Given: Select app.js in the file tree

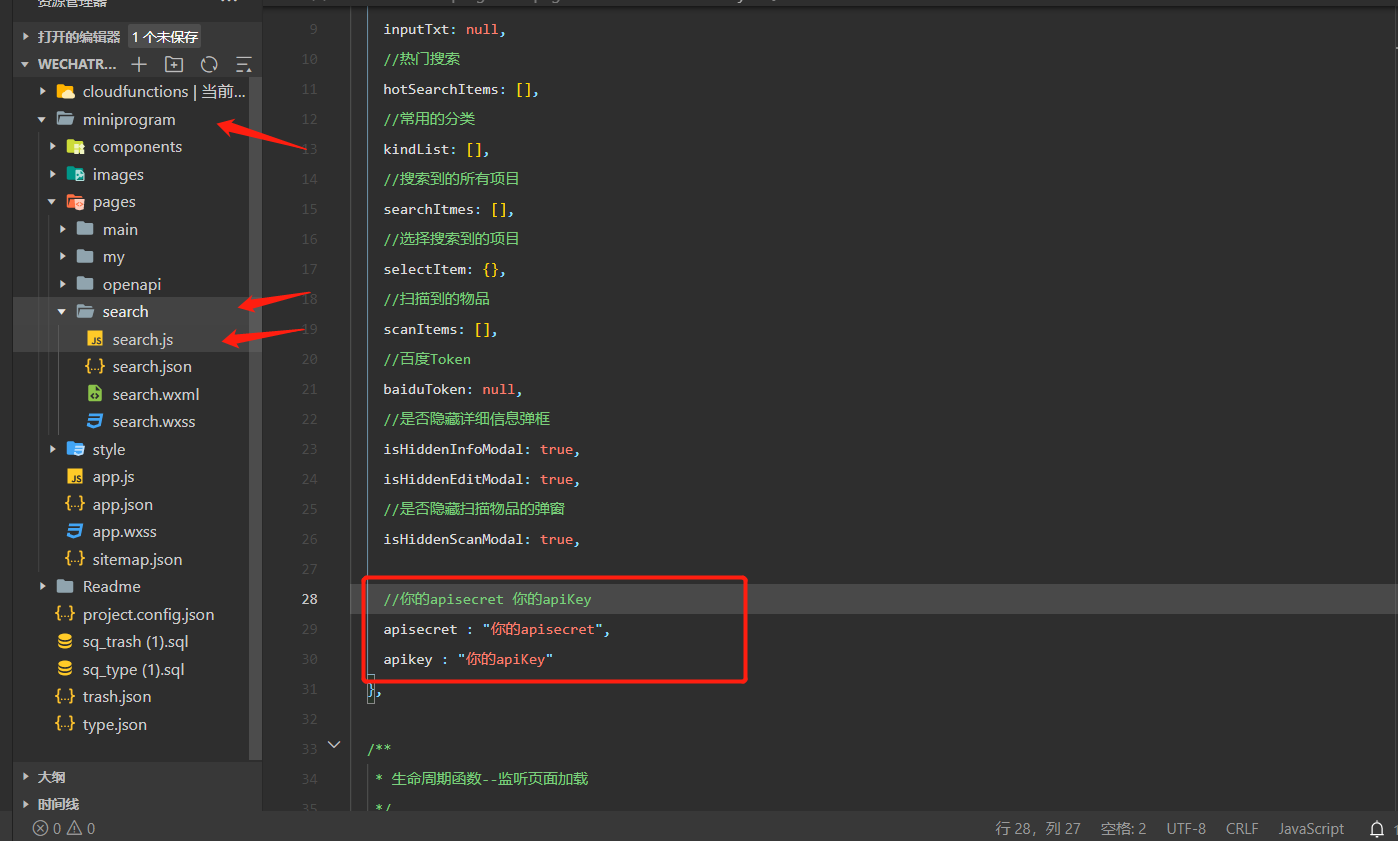Looking at the screenshot, I should (x=113, y=477).
